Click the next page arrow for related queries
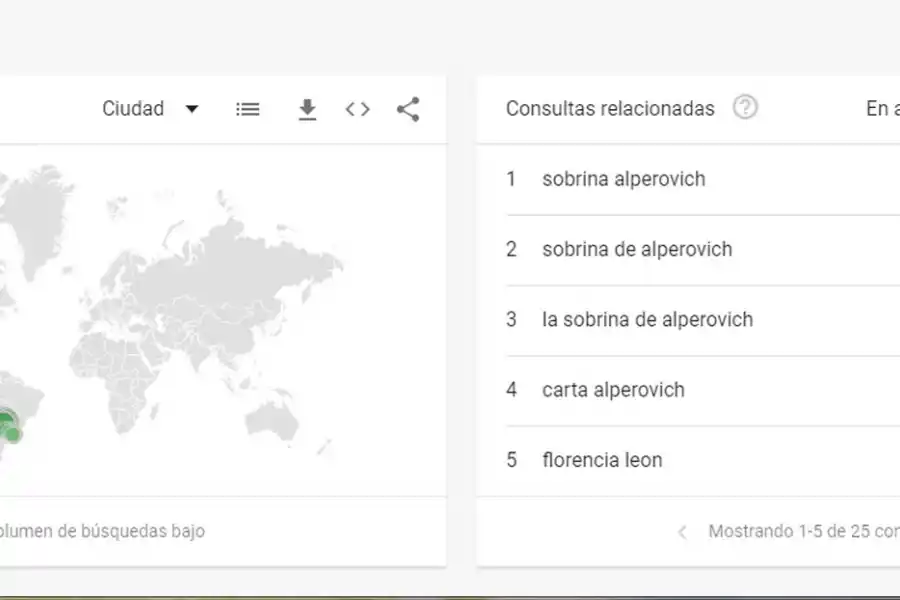The image size is (900, 600). [x=897, y=530]
